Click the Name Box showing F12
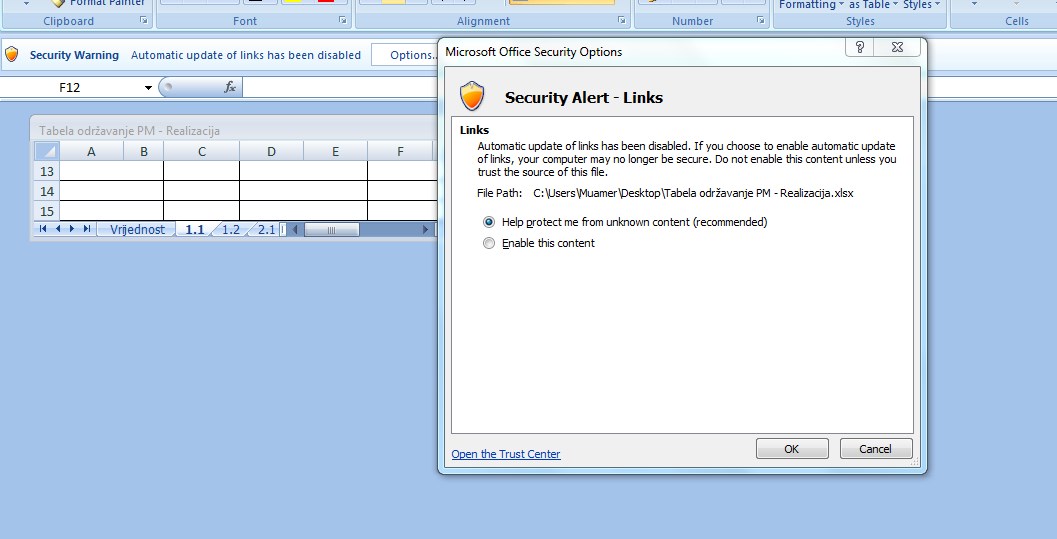Image resolution: width=1057 pixels, height=539 pixels. 69,88
